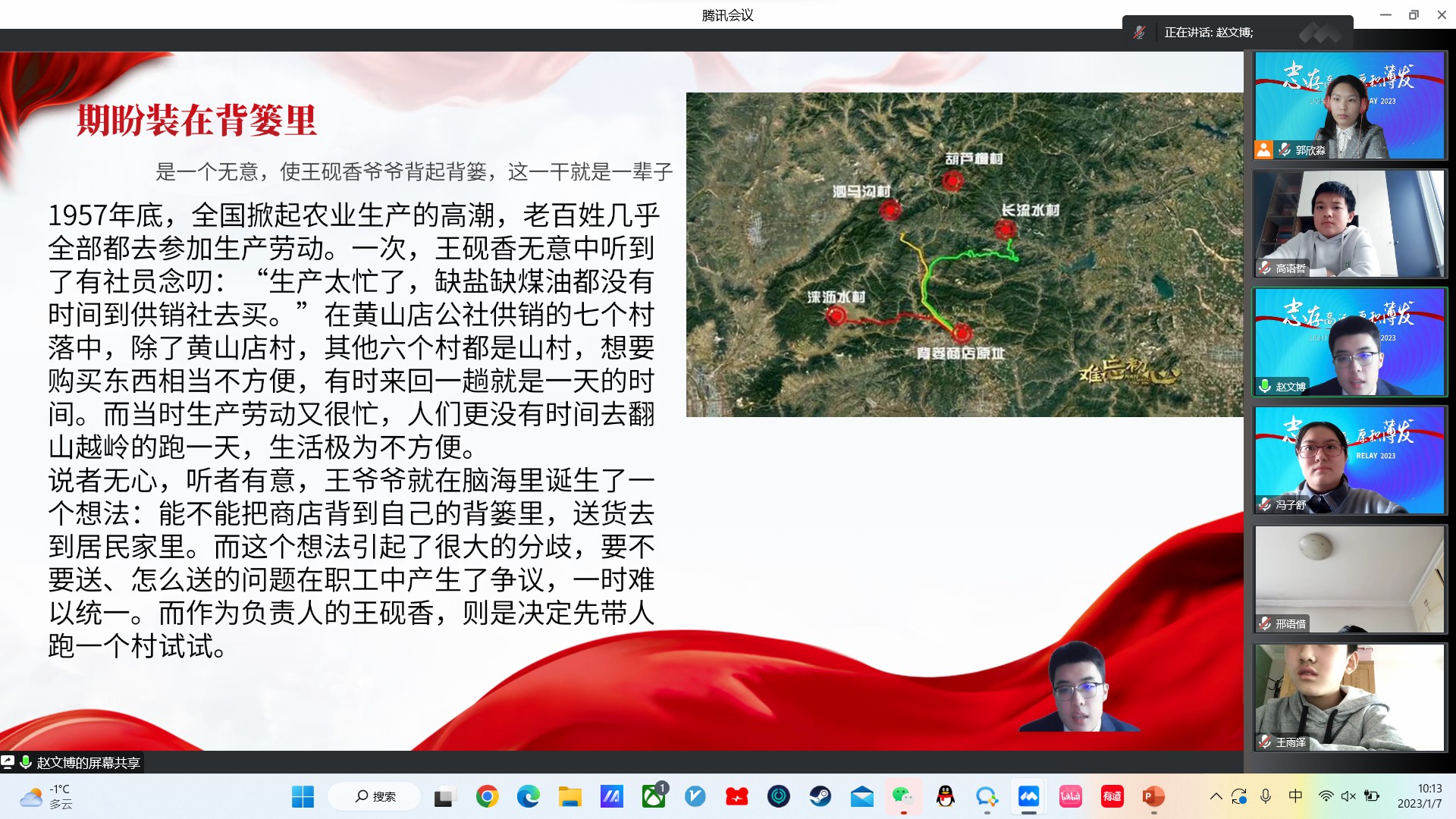This screenshot has height=819, width=1456.
Task: Launch Bilibili app from taskbar
Action: coord(1070,796)
